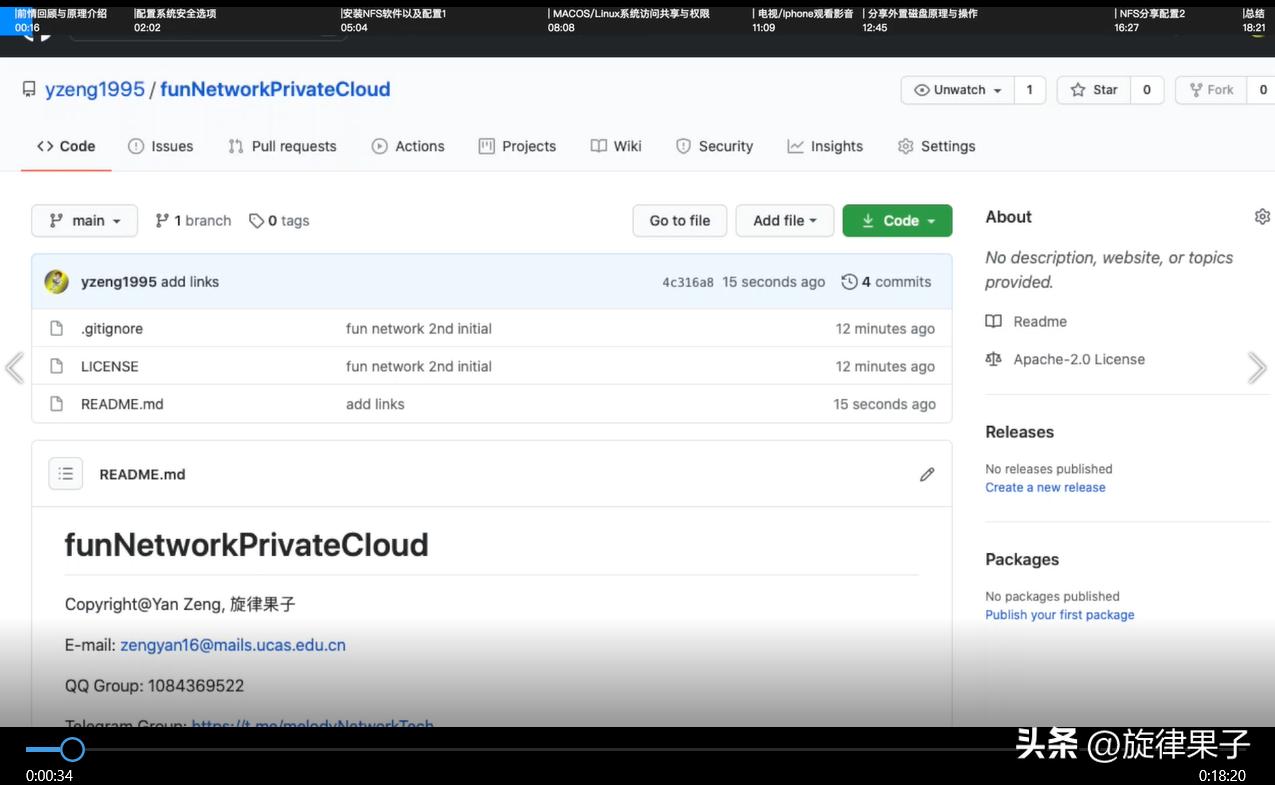Viewport: 1275px width, 785px height.
Task: Click the video progress slider handle
Action: tap(72, 749)
